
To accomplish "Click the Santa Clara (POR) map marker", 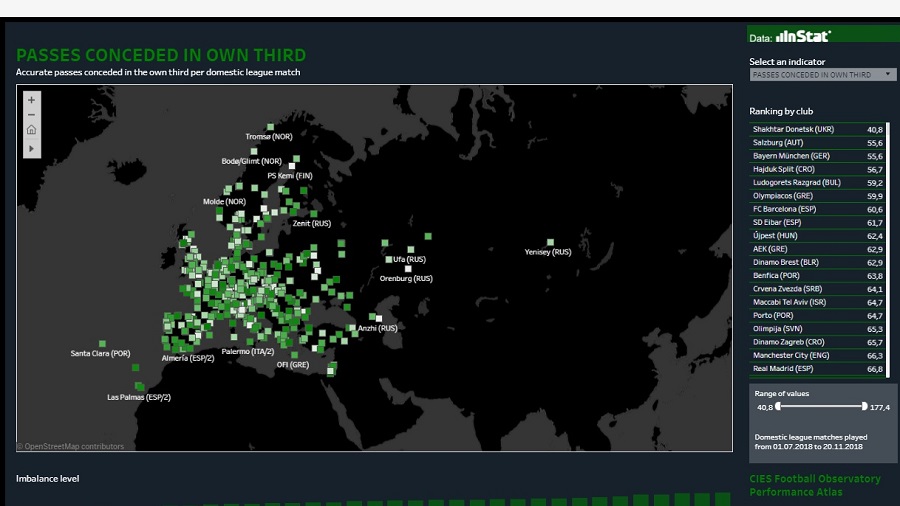I will tap(102, 344).
